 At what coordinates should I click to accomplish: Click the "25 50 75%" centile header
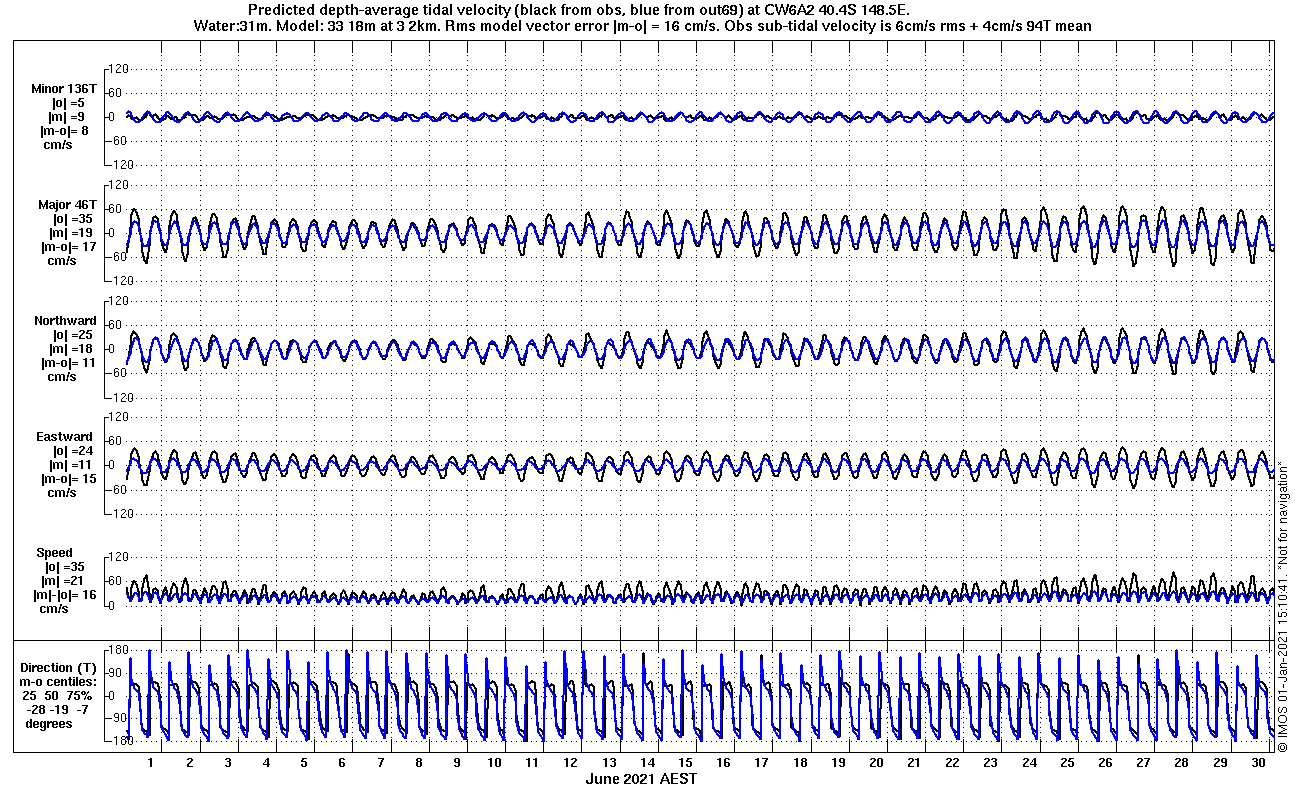pos(58,695)
